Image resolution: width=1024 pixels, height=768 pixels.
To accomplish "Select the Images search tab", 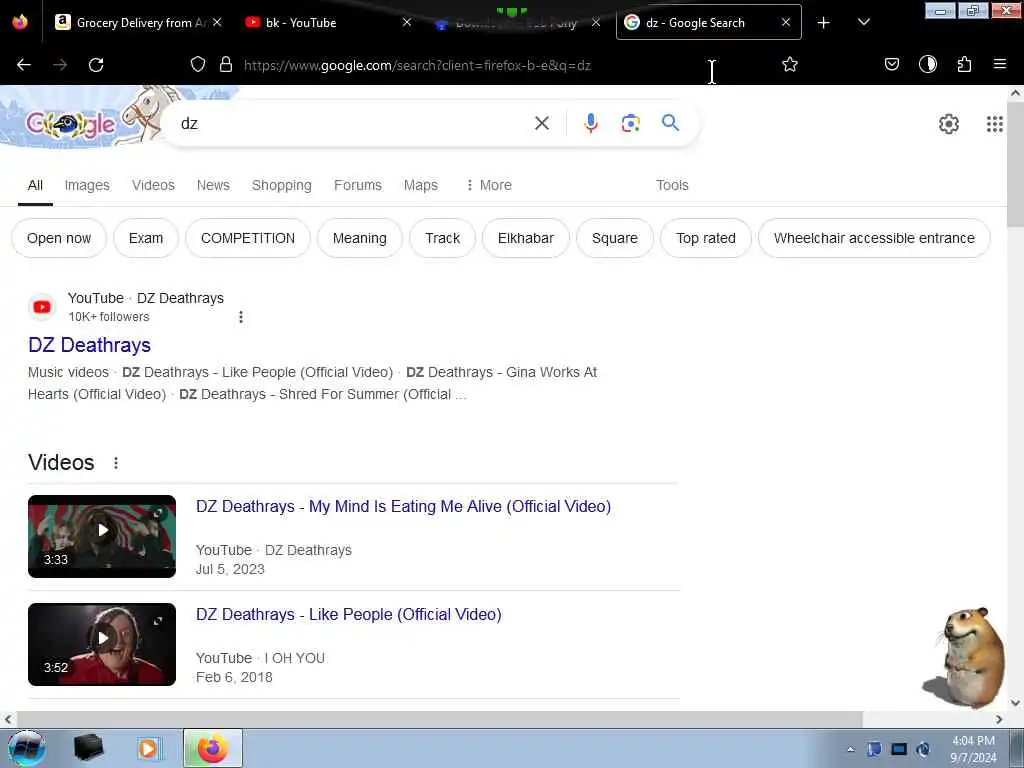I will (87, 185).
